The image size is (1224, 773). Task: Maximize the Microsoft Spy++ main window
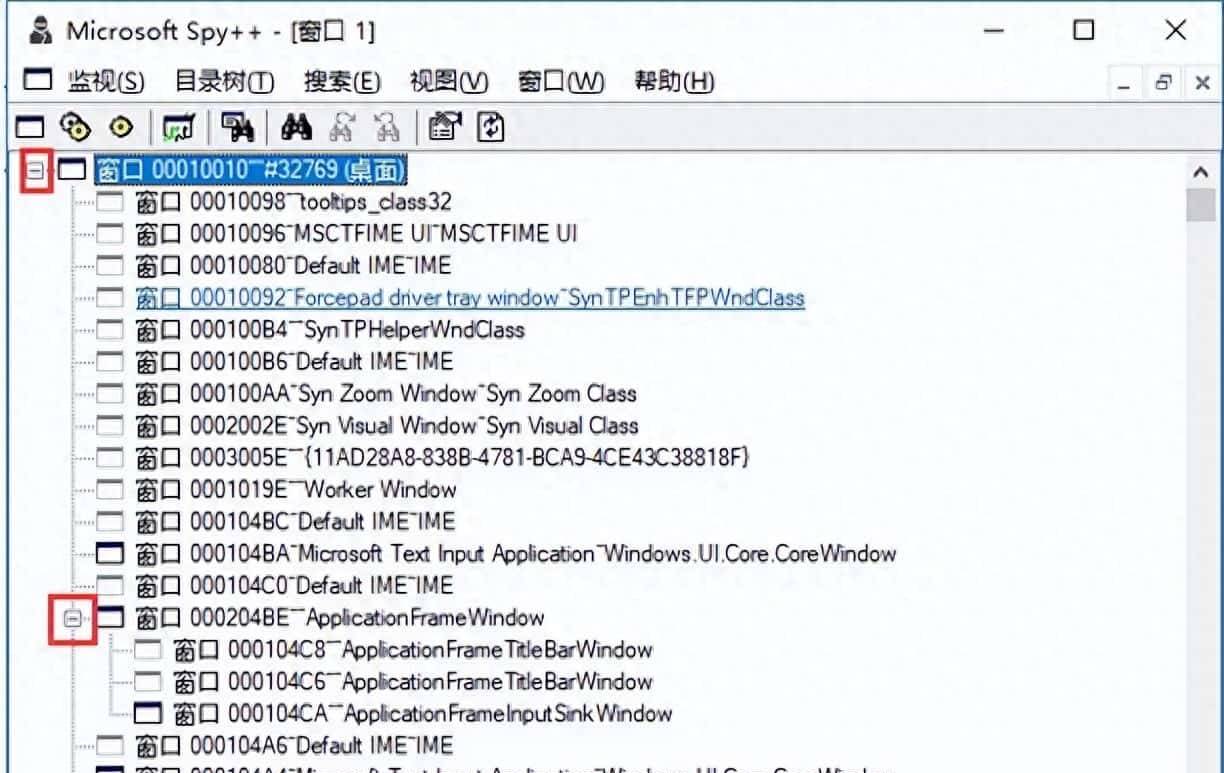pyautogui.click(x=1083, y=31)
